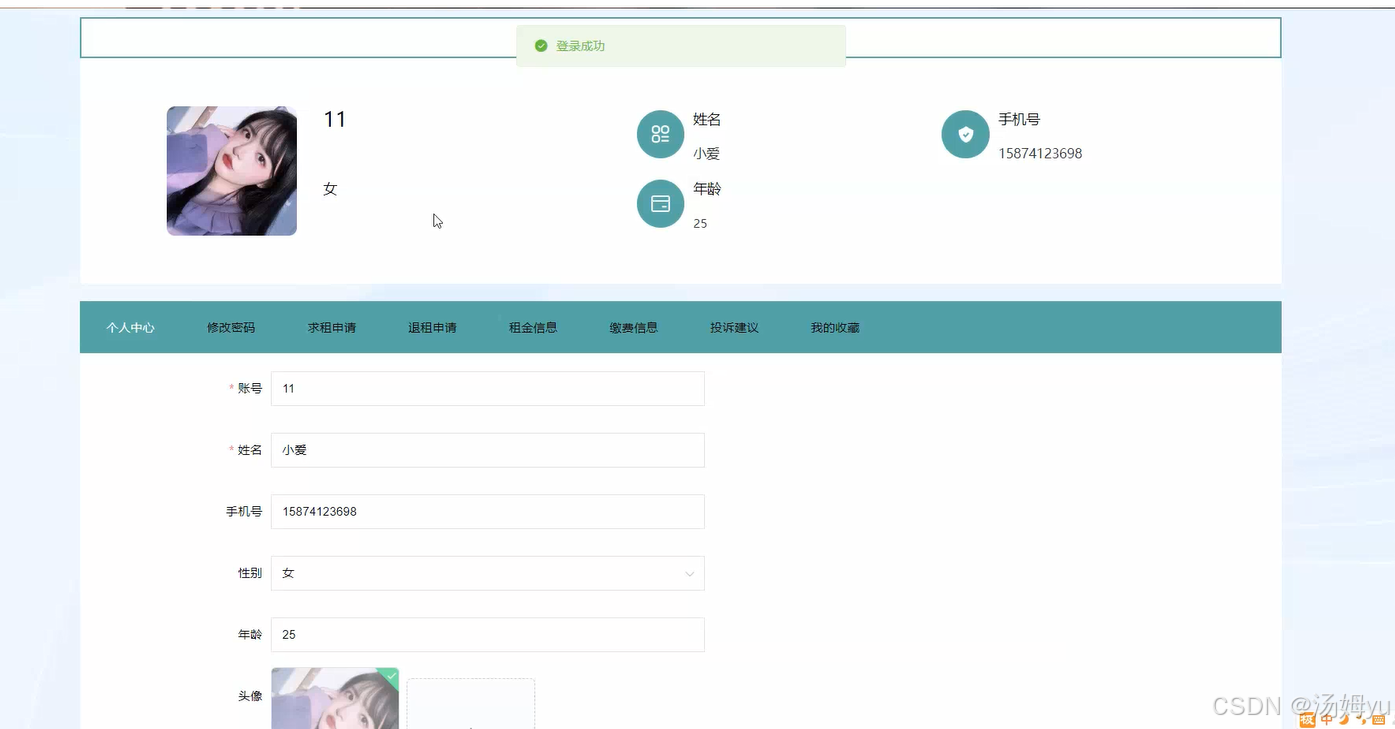The width and height of the screenshot is (1395, 729).
Task: Click the age value 25 in header
Action: point(700,224)
